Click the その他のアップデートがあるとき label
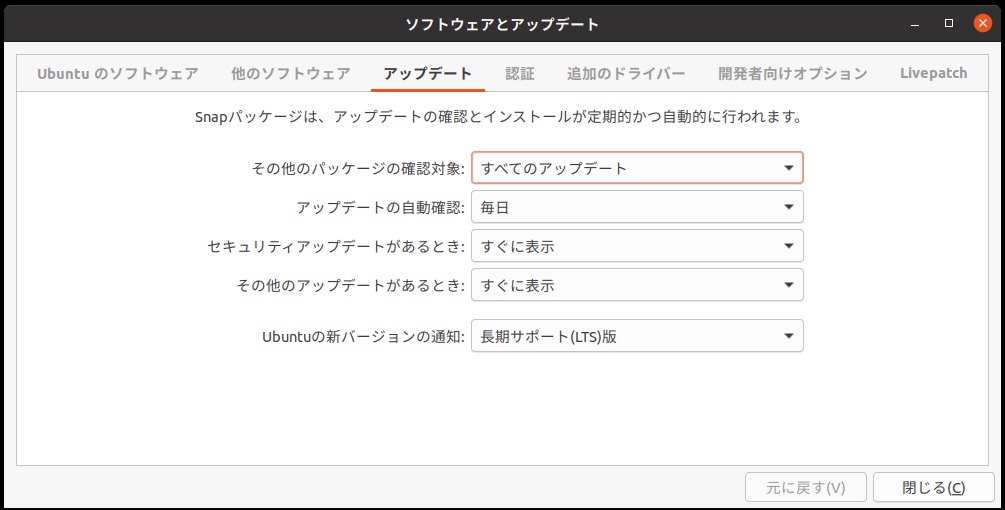This screenshot has width=1005, height=510. [351, 286]
